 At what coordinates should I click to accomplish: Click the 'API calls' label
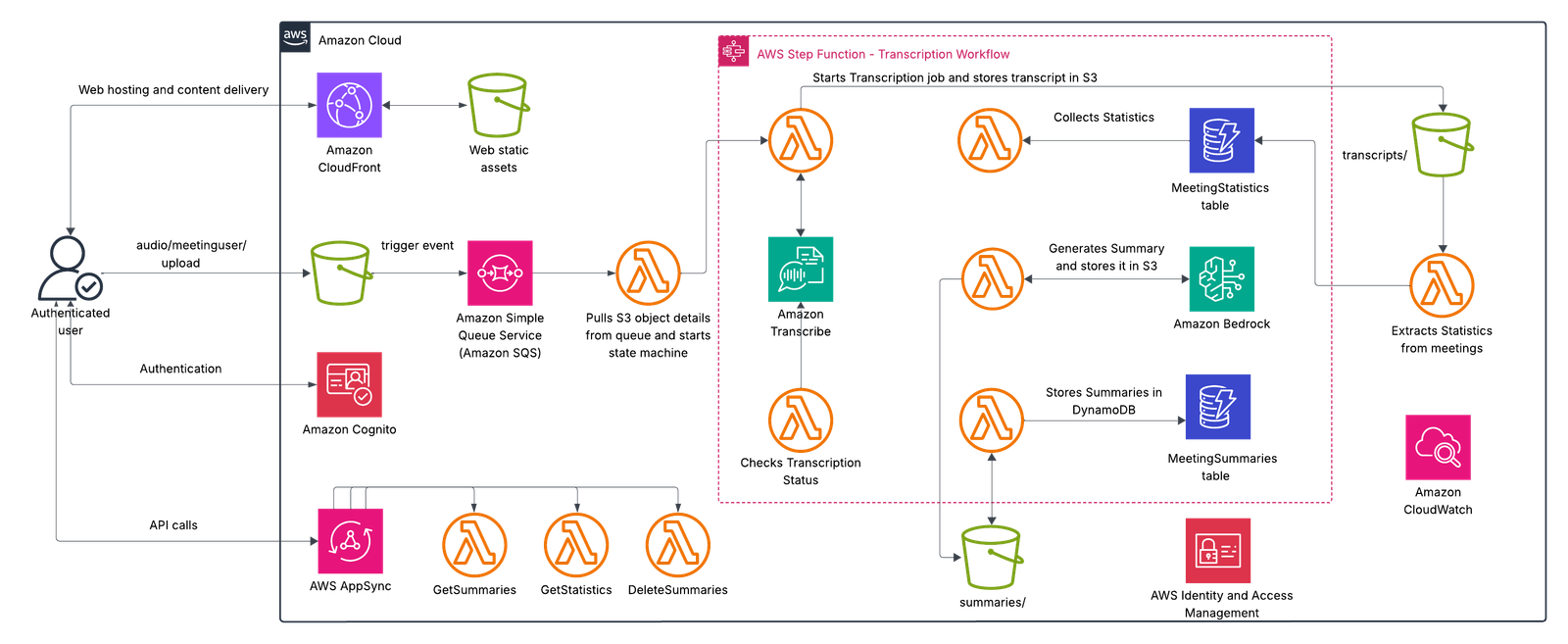point(173,525)
